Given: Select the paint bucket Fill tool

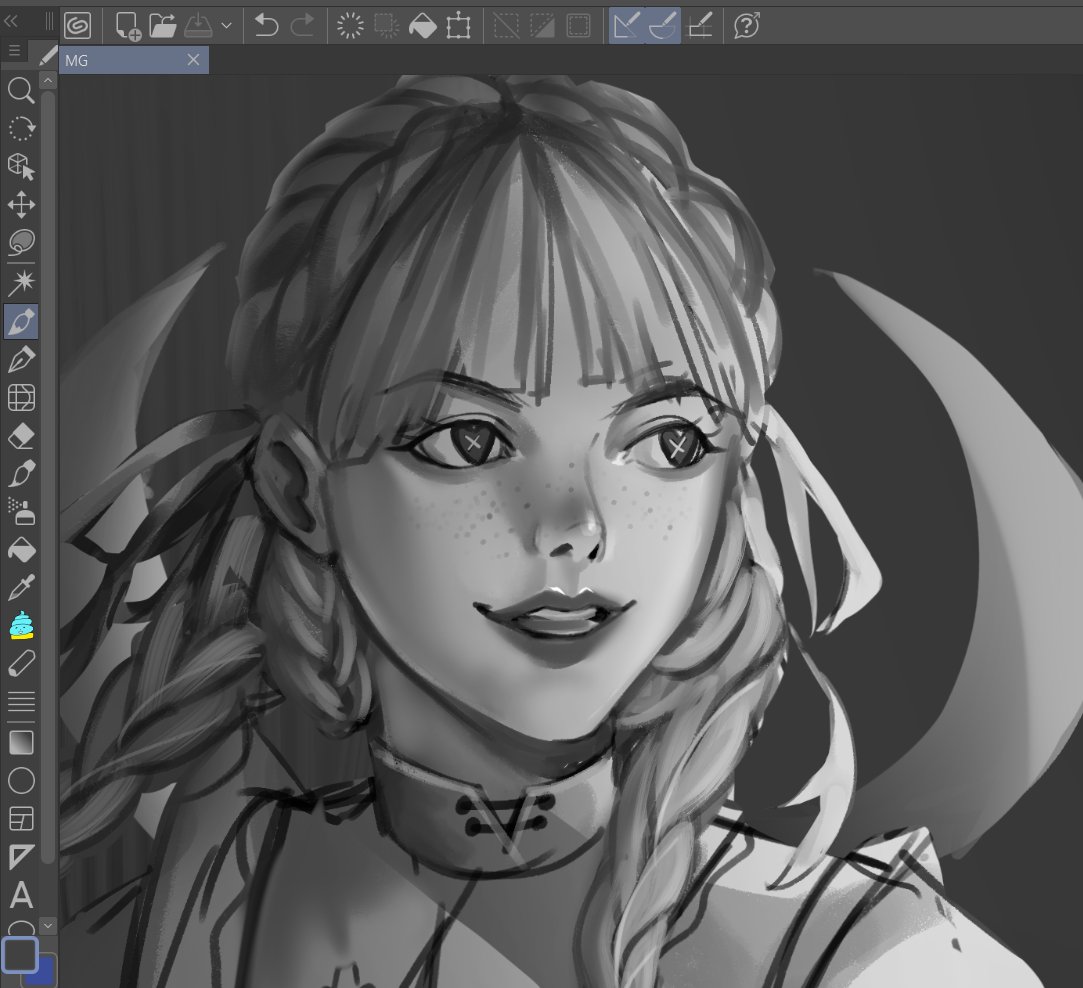Looking at the screenshot, I should pos(22,550).
